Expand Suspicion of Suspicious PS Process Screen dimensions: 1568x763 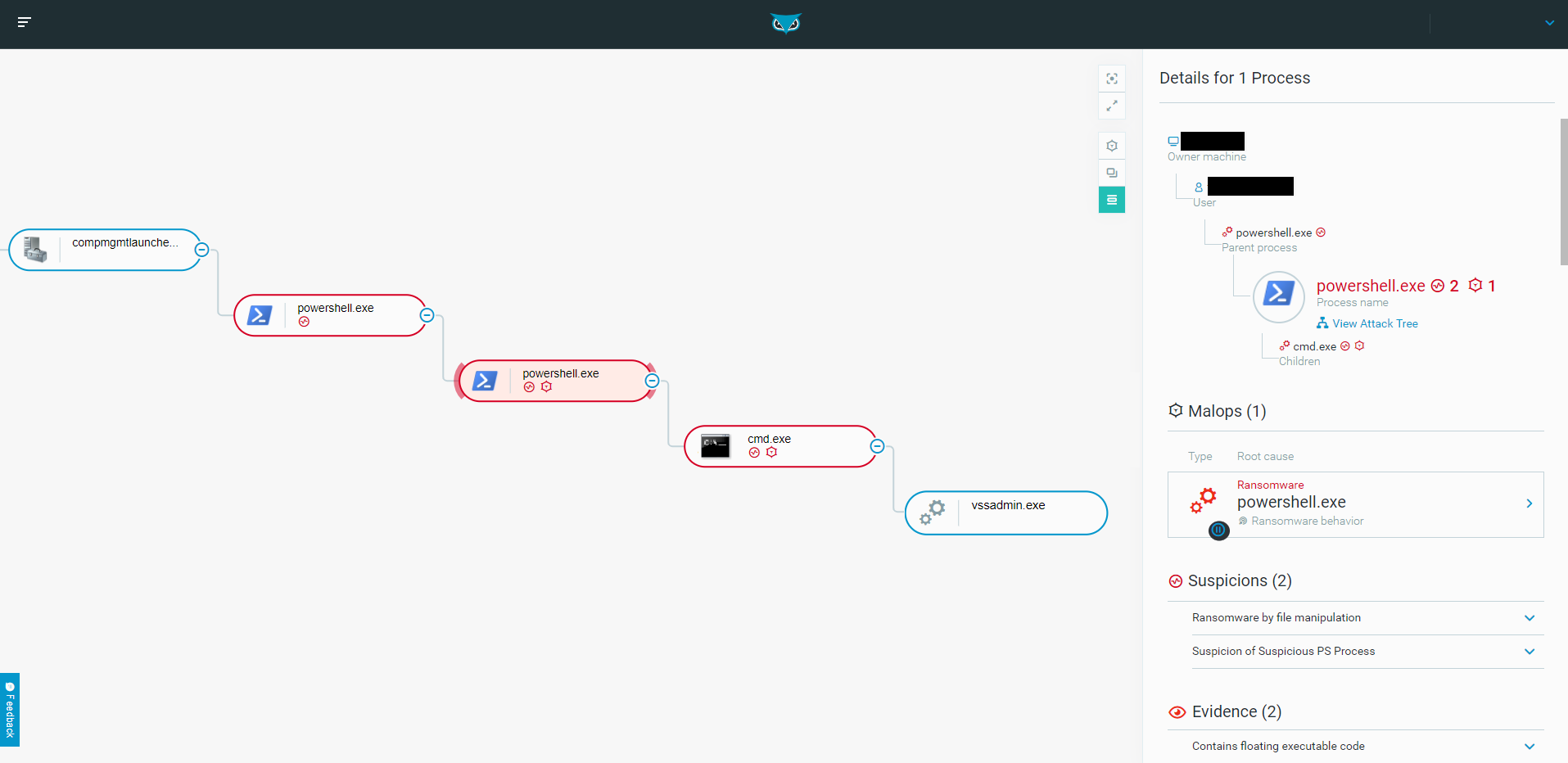1529,652
